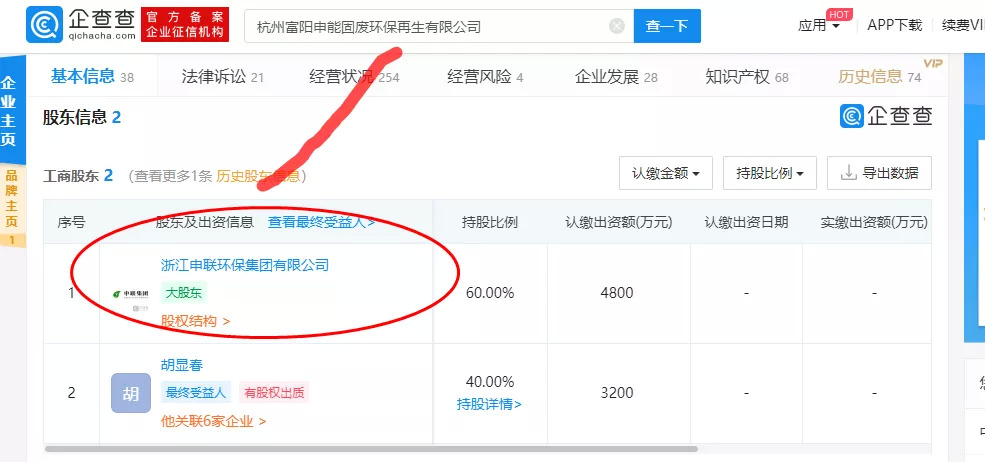Open 他关联6家企业 link

pos(213,421)
